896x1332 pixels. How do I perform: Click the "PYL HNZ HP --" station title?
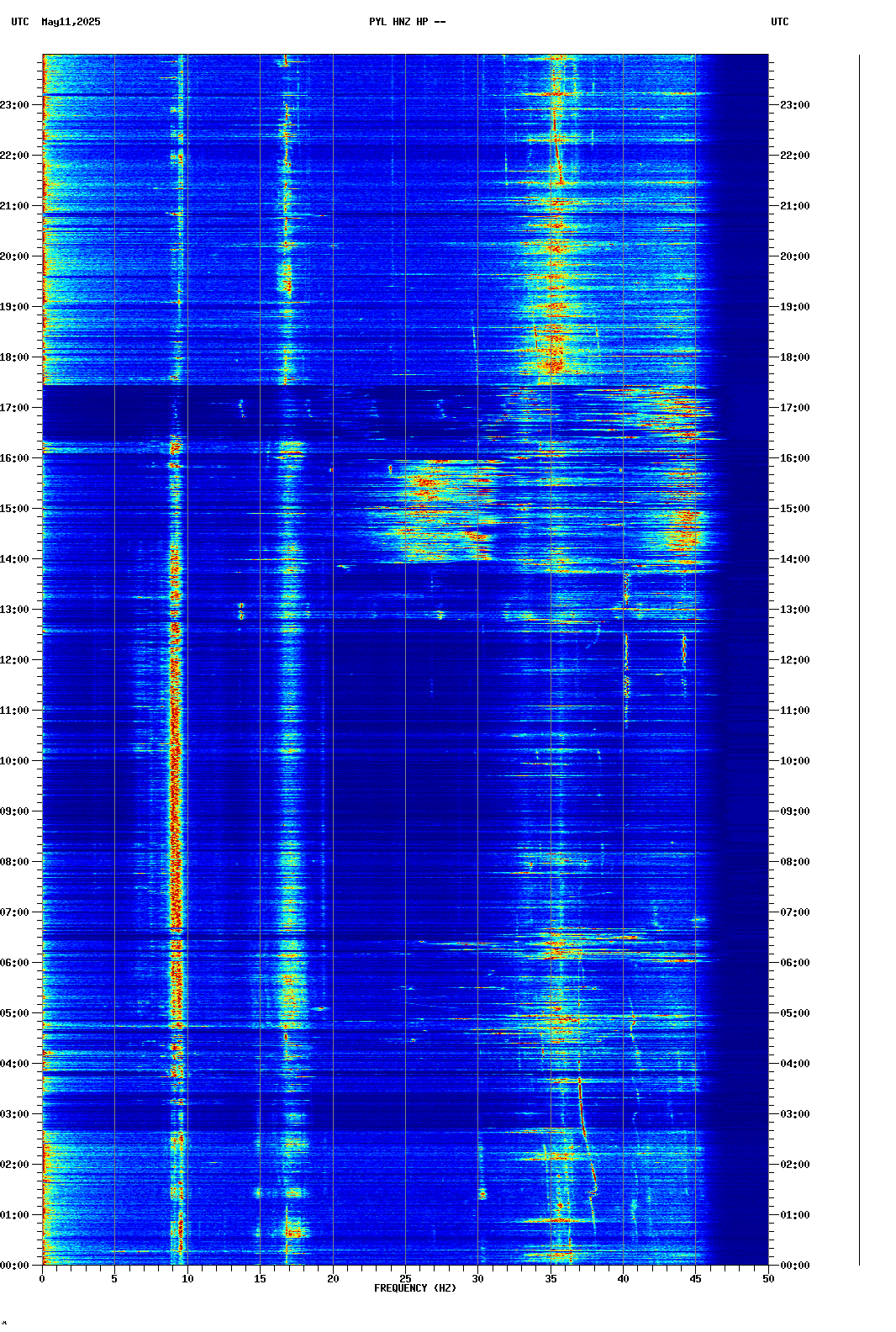[x=408, y=22]
